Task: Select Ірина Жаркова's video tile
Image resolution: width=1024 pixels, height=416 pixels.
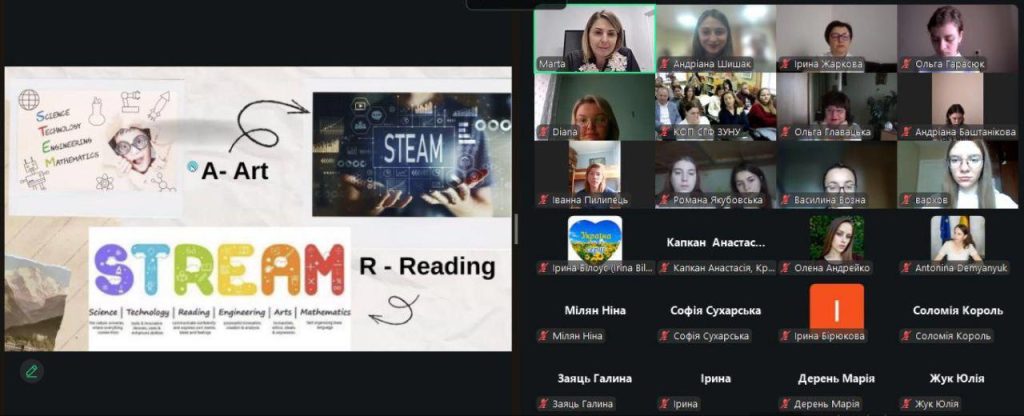Action: coord(836,37)
